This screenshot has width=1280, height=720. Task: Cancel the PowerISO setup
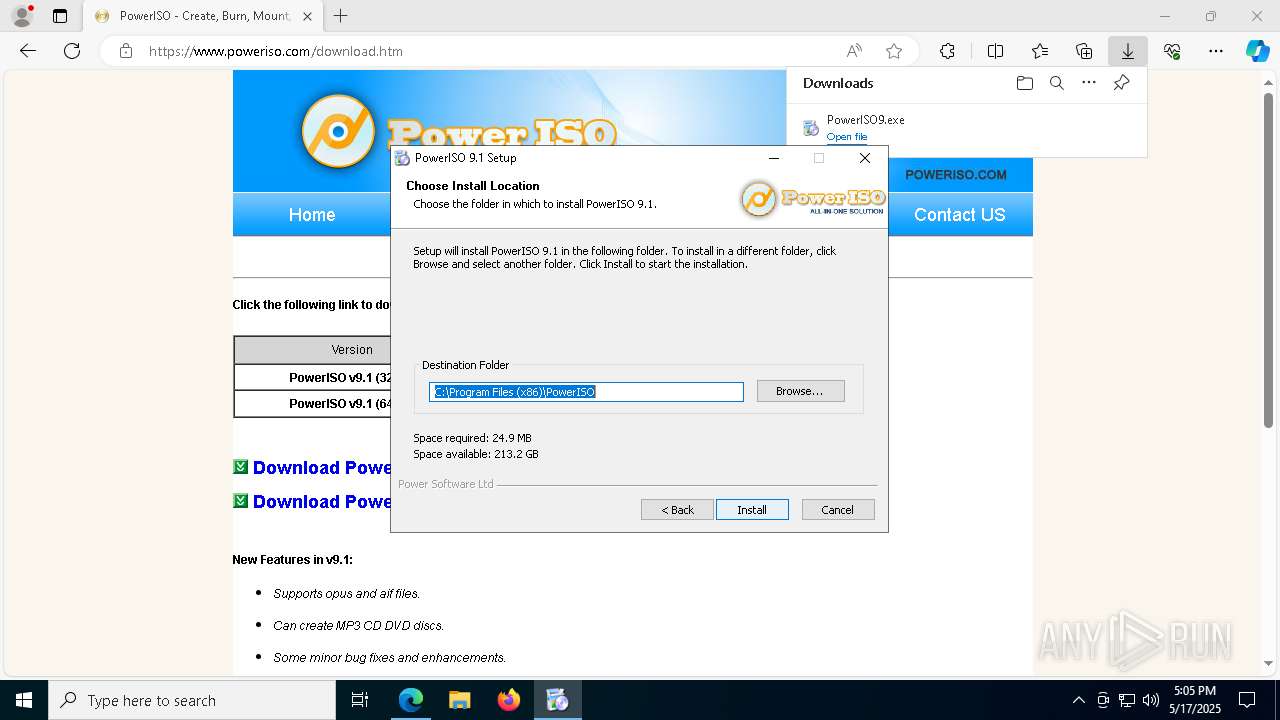pyautogui.click(x=838, y=510)
